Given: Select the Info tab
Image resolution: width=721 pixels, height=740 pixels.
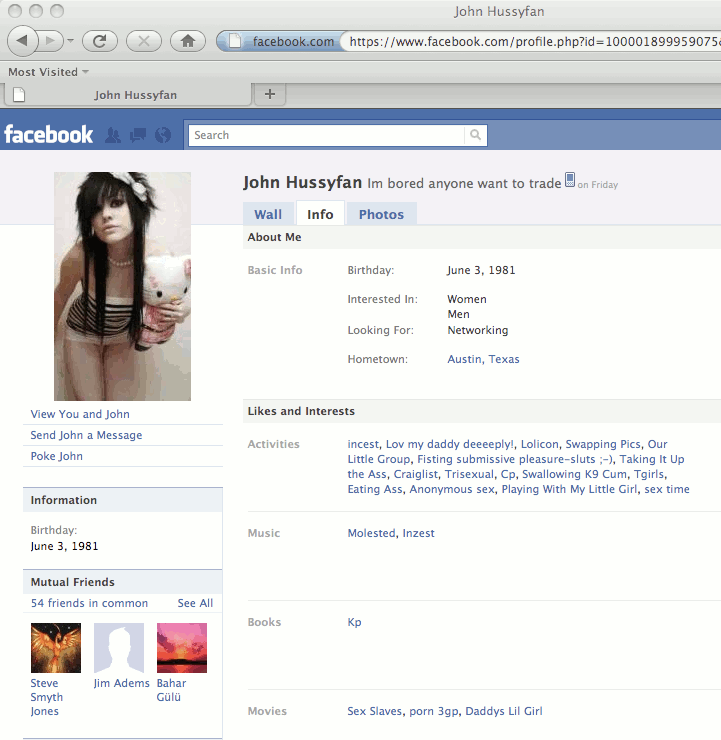Looking at the screenshot, I should tap(320, 214).
